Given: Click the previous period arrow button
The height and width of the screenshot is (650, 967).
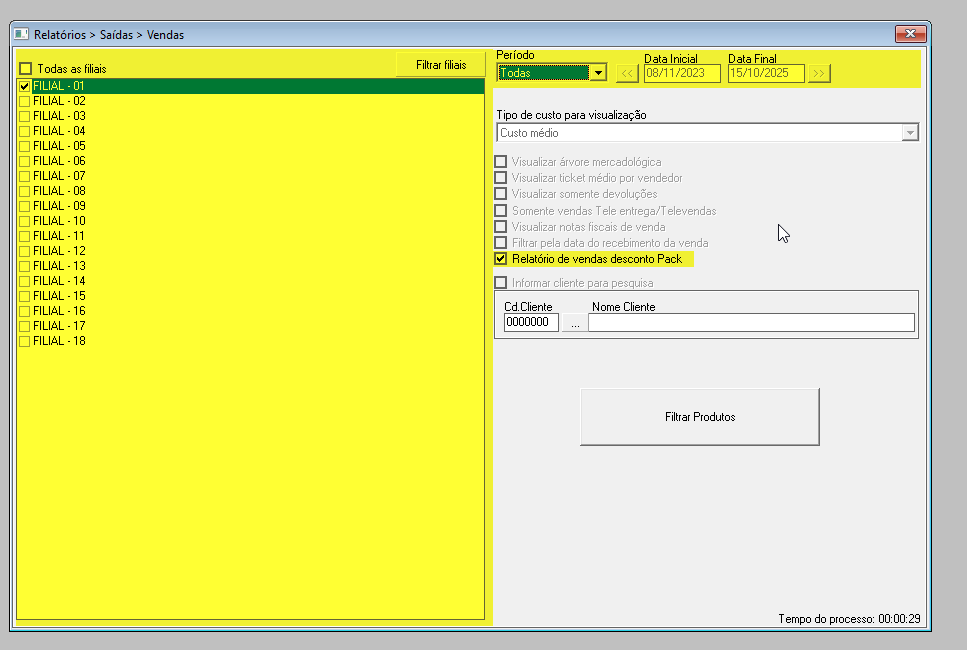Looking at the screenshot, I should 627,73.
